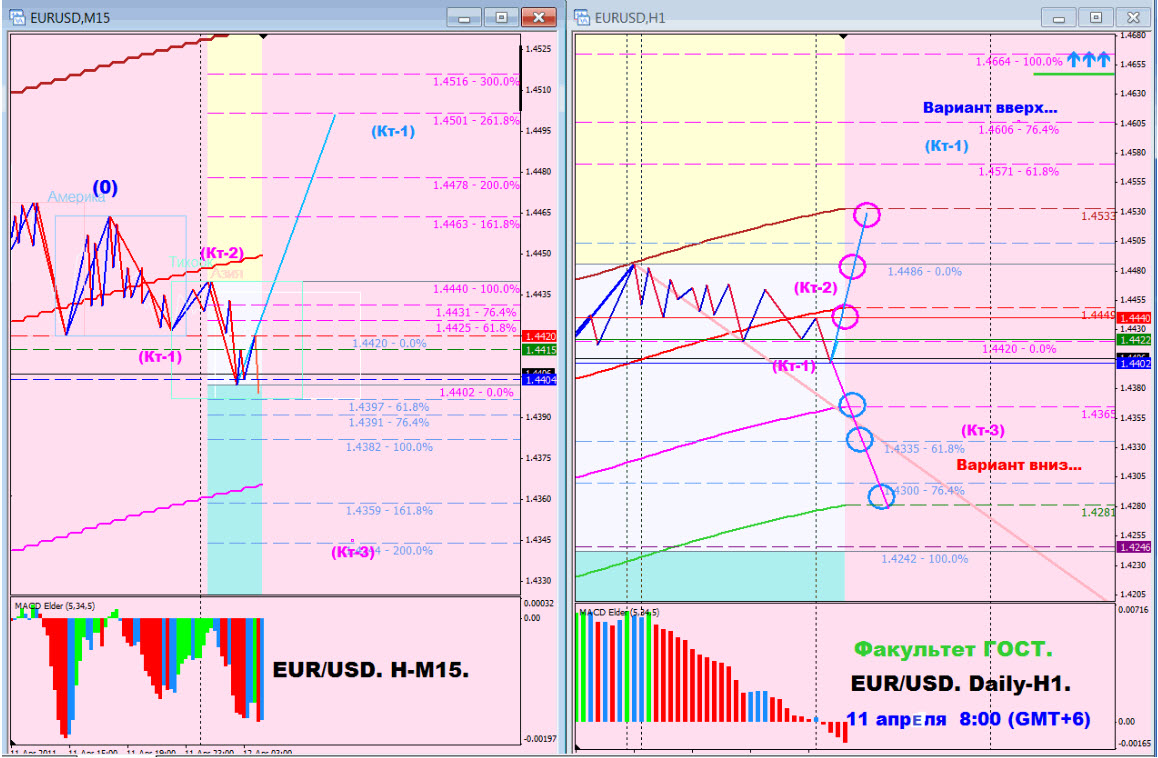This screenshot has height=758, width=1158.
Task: Select the "Вариант вверх..." label
Action: [990, 108]
